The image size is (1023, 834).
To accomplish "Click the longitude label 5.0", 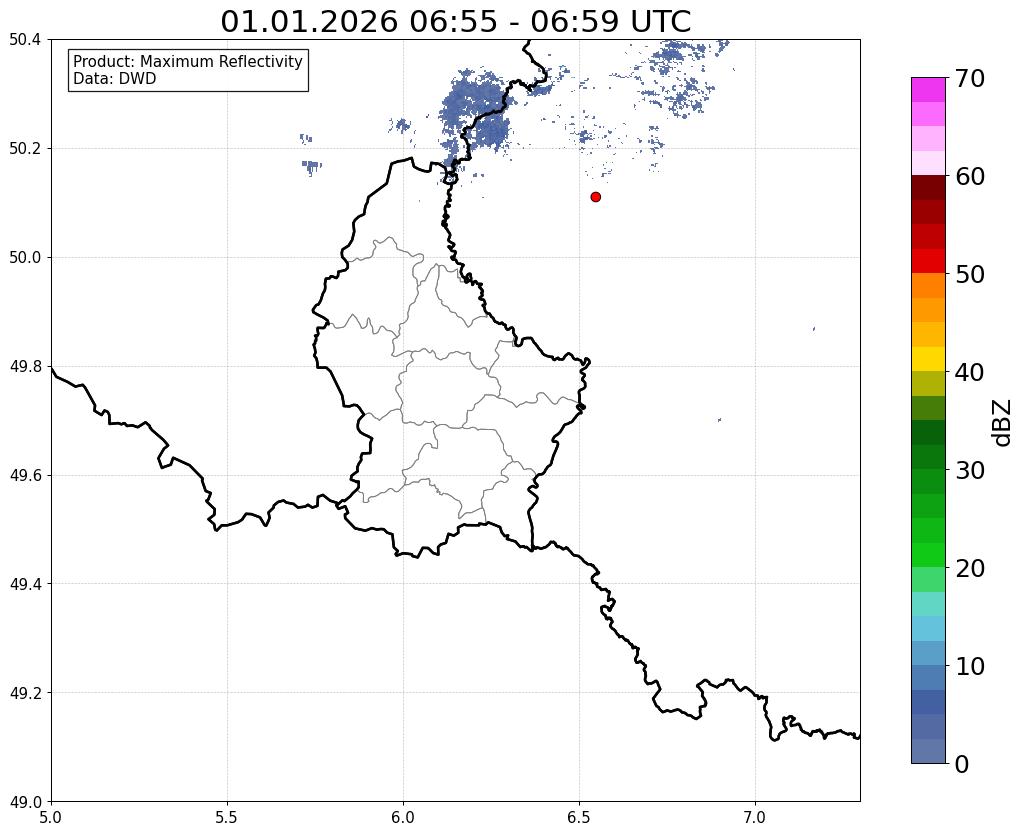I will coord(51,817).
